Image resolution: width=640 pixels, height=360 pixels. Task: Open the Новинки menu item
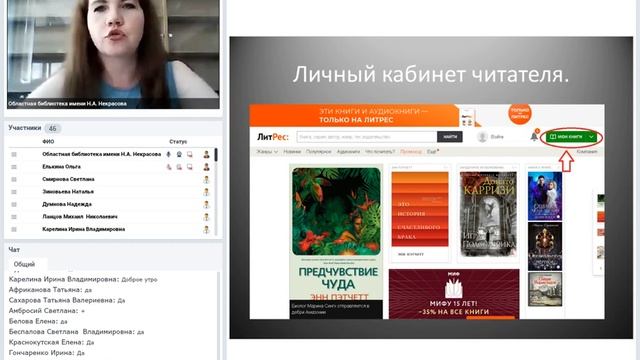pyautogui.click(x=292, y=151)
